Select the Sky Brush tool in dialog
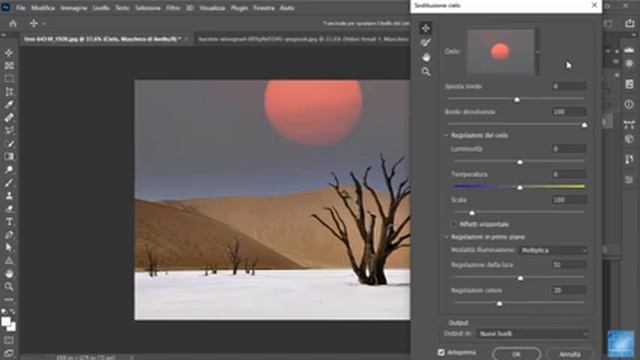Viewport: 640px width, 360px height. click(x=426, y=42)
